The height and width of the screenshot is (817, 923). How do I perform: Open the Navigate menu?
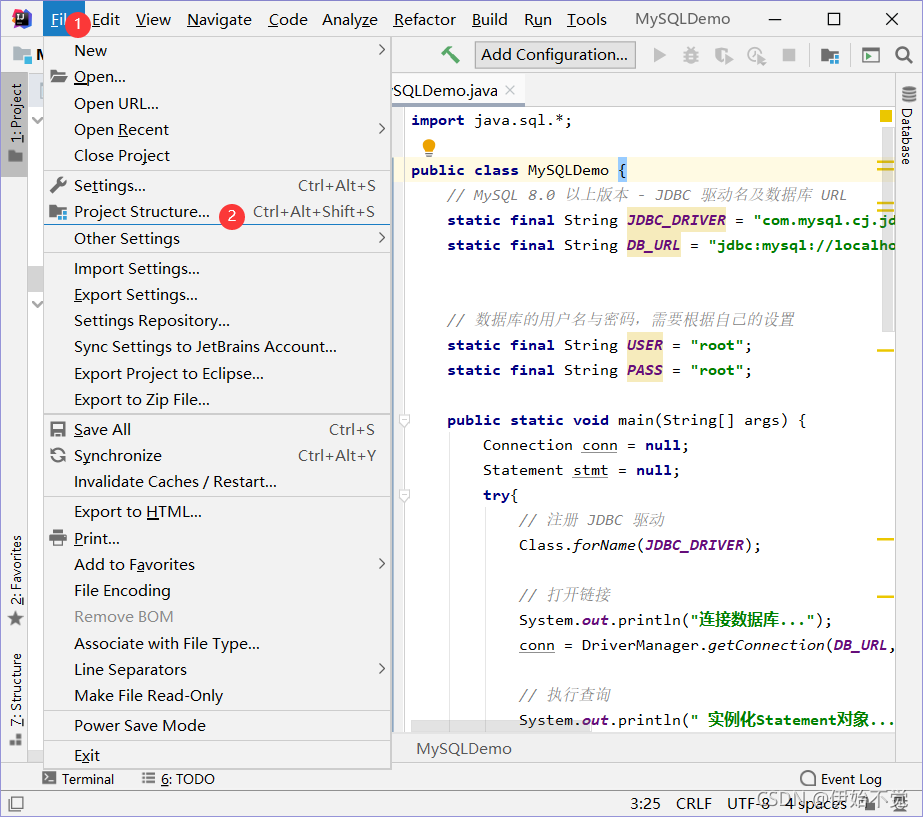pyautogui.click(x=219, y=19)
